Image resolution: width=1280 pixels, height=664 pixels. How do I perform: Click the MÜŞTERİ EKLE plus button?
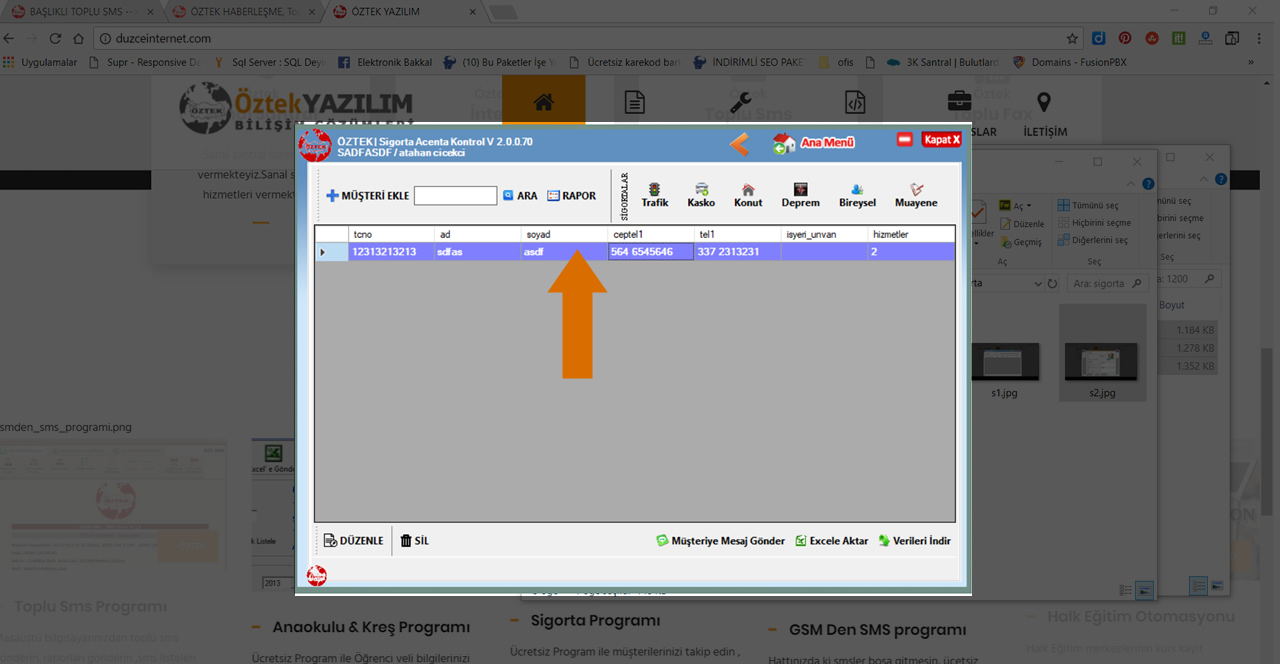(368, 196)
